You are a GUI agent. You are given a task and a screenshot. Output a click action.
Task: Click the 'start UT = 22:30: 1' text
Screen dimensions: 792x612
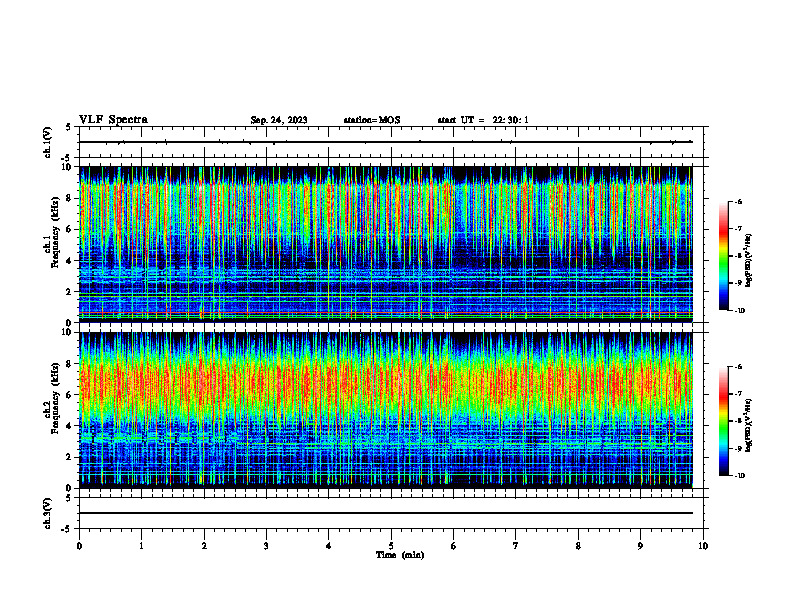tap(483, 120)
